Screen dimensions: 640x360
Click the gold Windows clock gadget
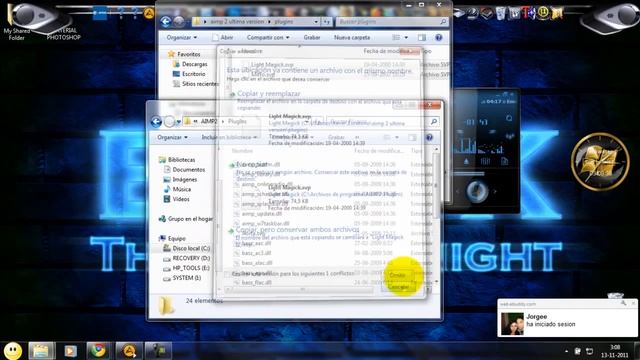(600, 162)
